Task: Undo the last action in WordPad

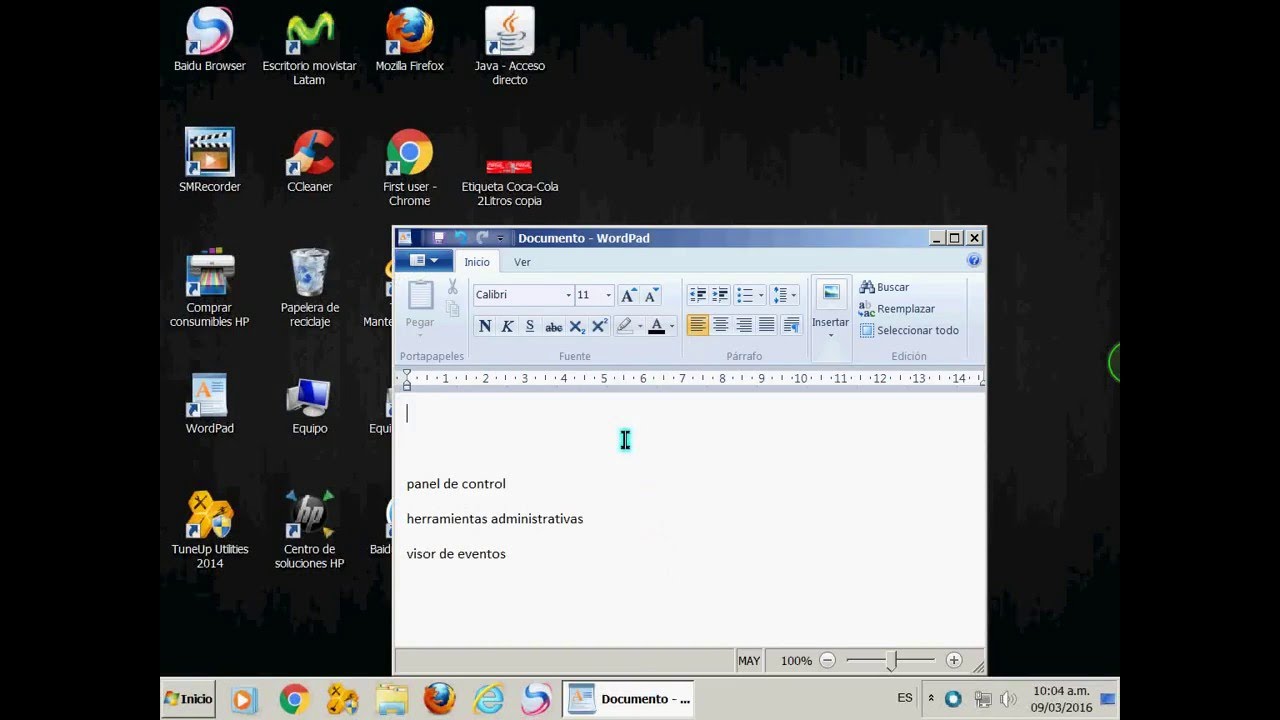Action: (x=461, y=238)
